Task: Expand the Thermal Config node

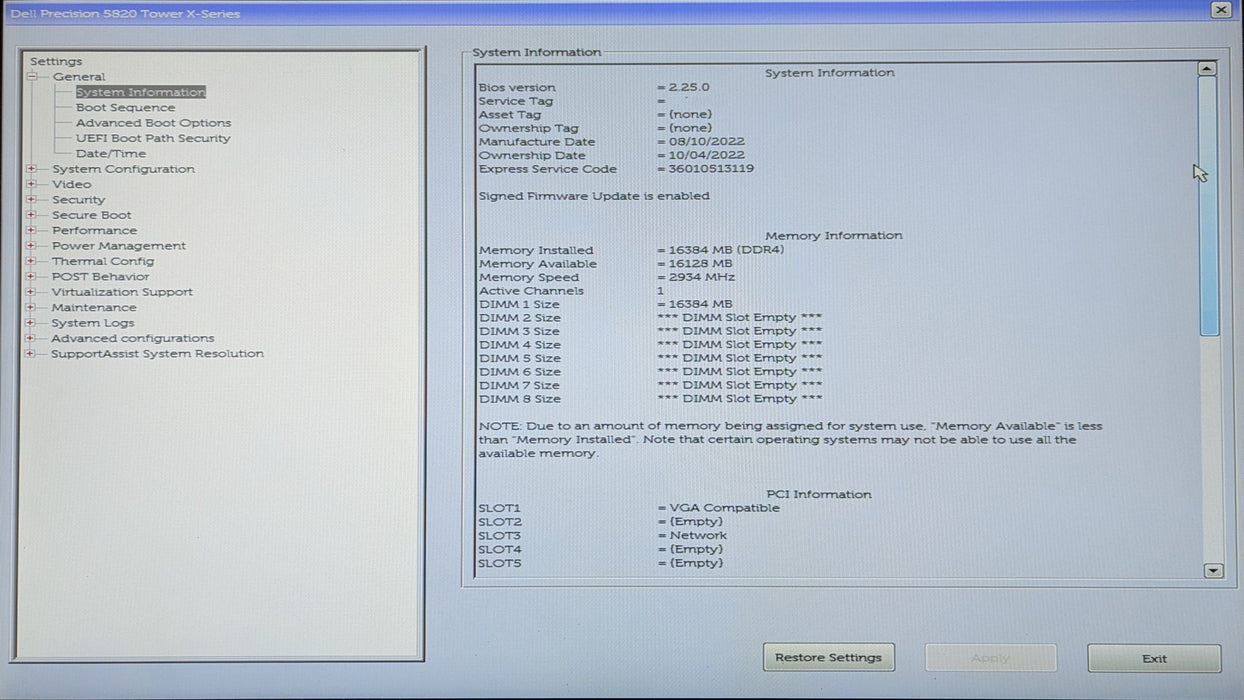Action: click(x=31, y=261)
